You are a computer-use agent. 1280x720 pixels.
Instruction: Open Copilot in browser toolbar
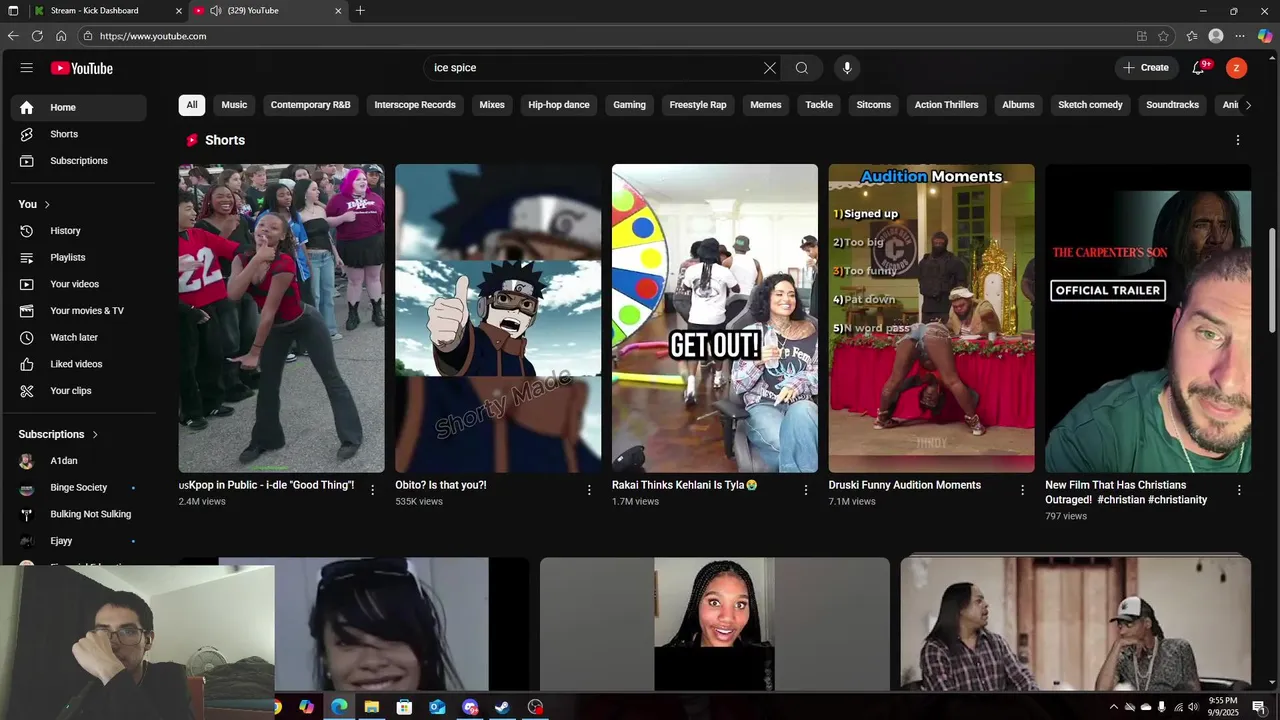click(1265, 36)
